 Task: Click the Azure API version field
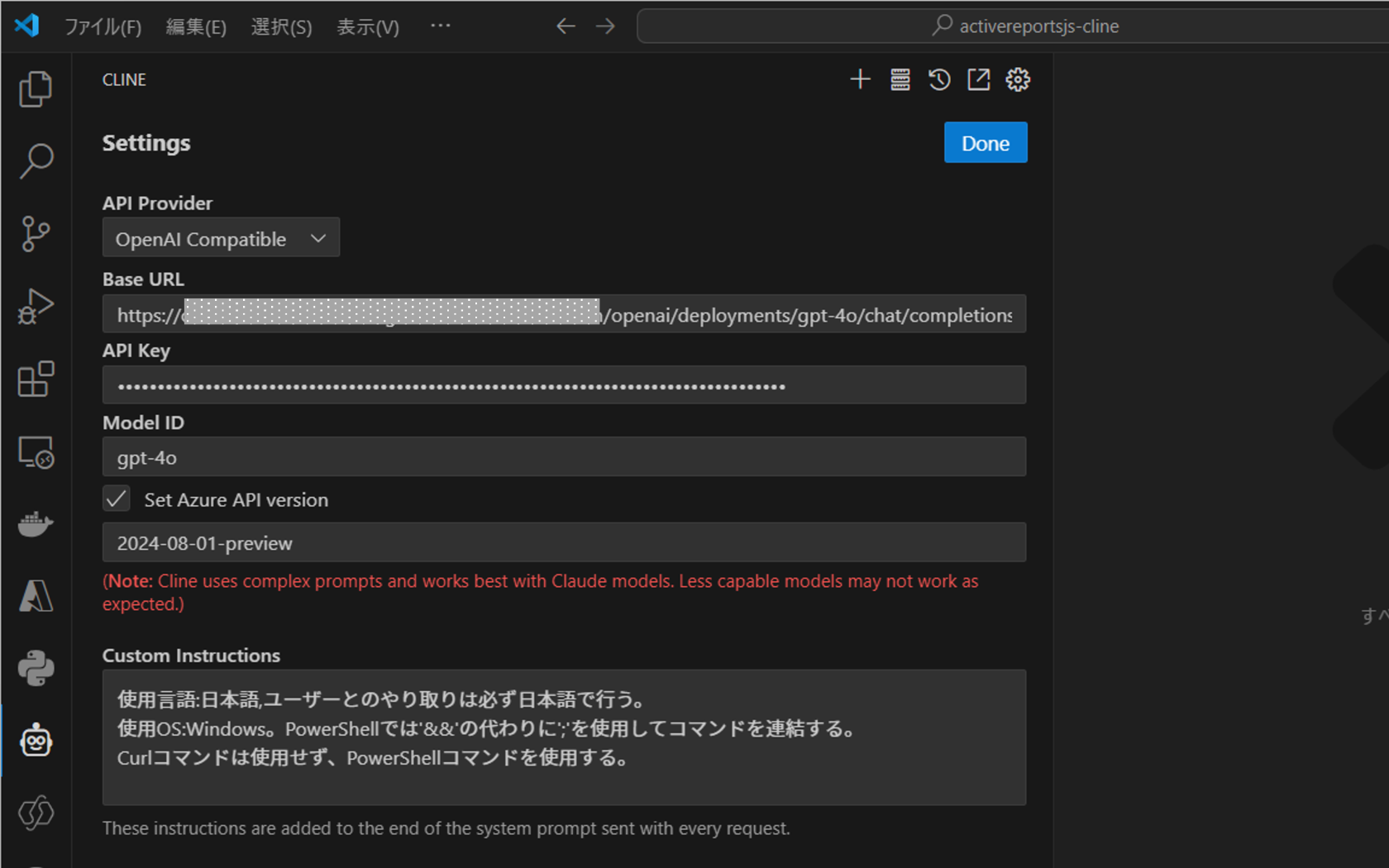click(564, 542)
